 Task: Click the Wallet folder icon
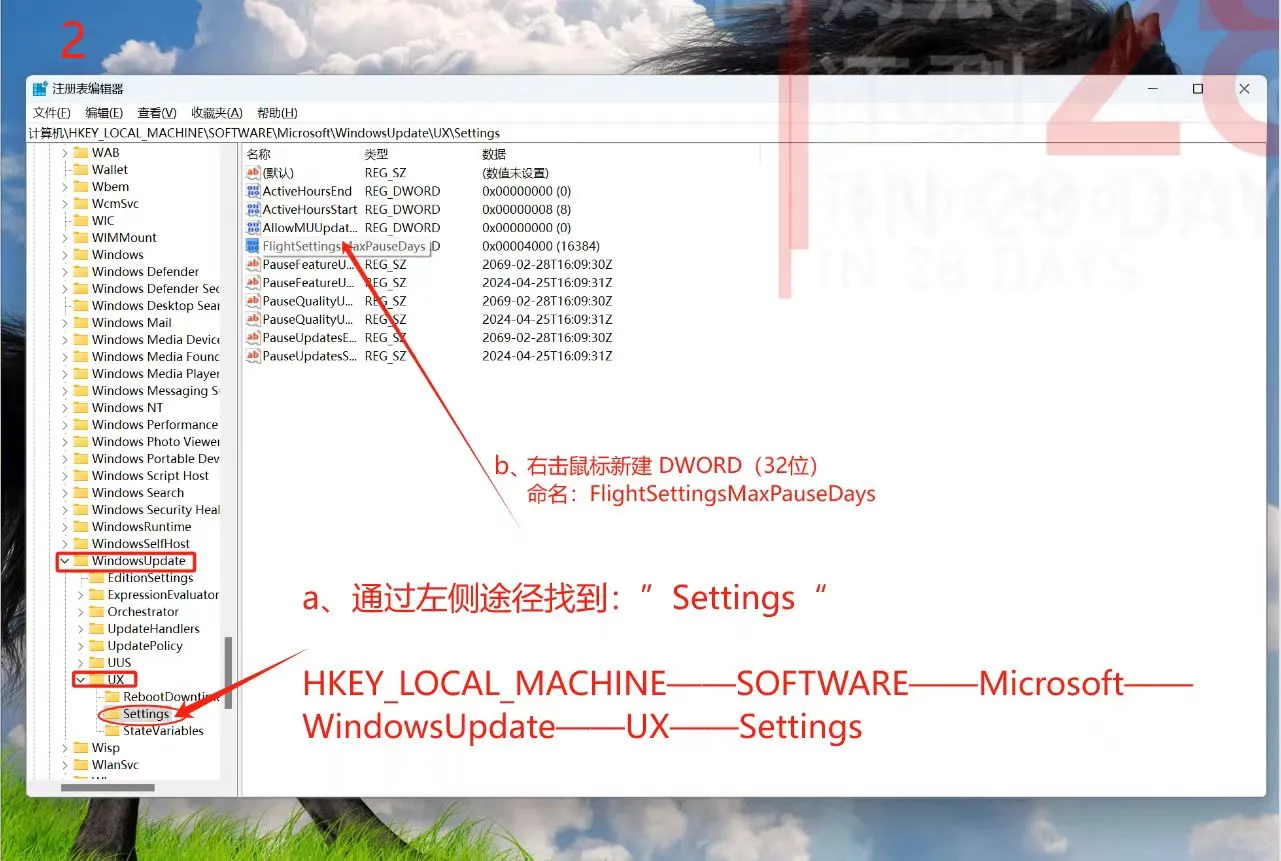(81, 170)
